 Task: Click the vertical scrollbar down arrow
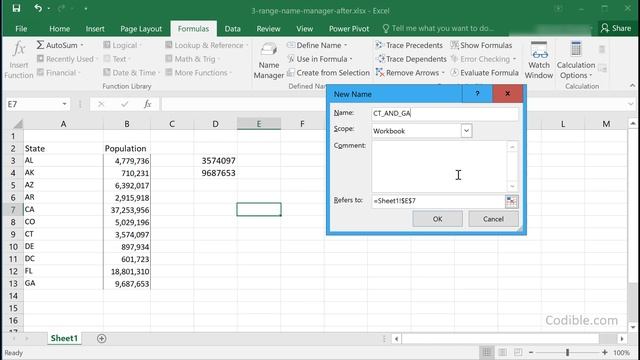click(633, 327)
